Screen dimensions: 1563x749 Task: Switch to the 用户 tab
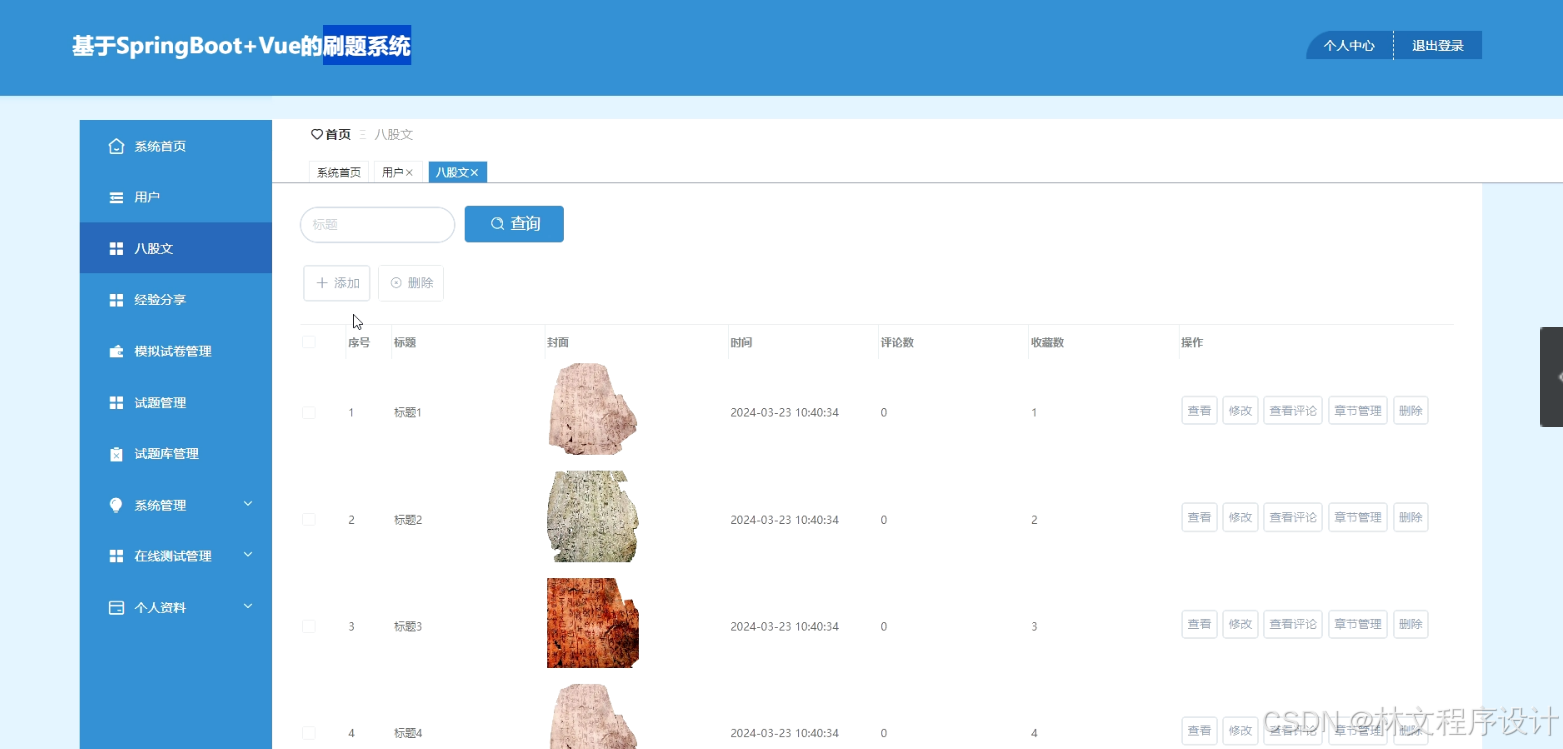393,171
